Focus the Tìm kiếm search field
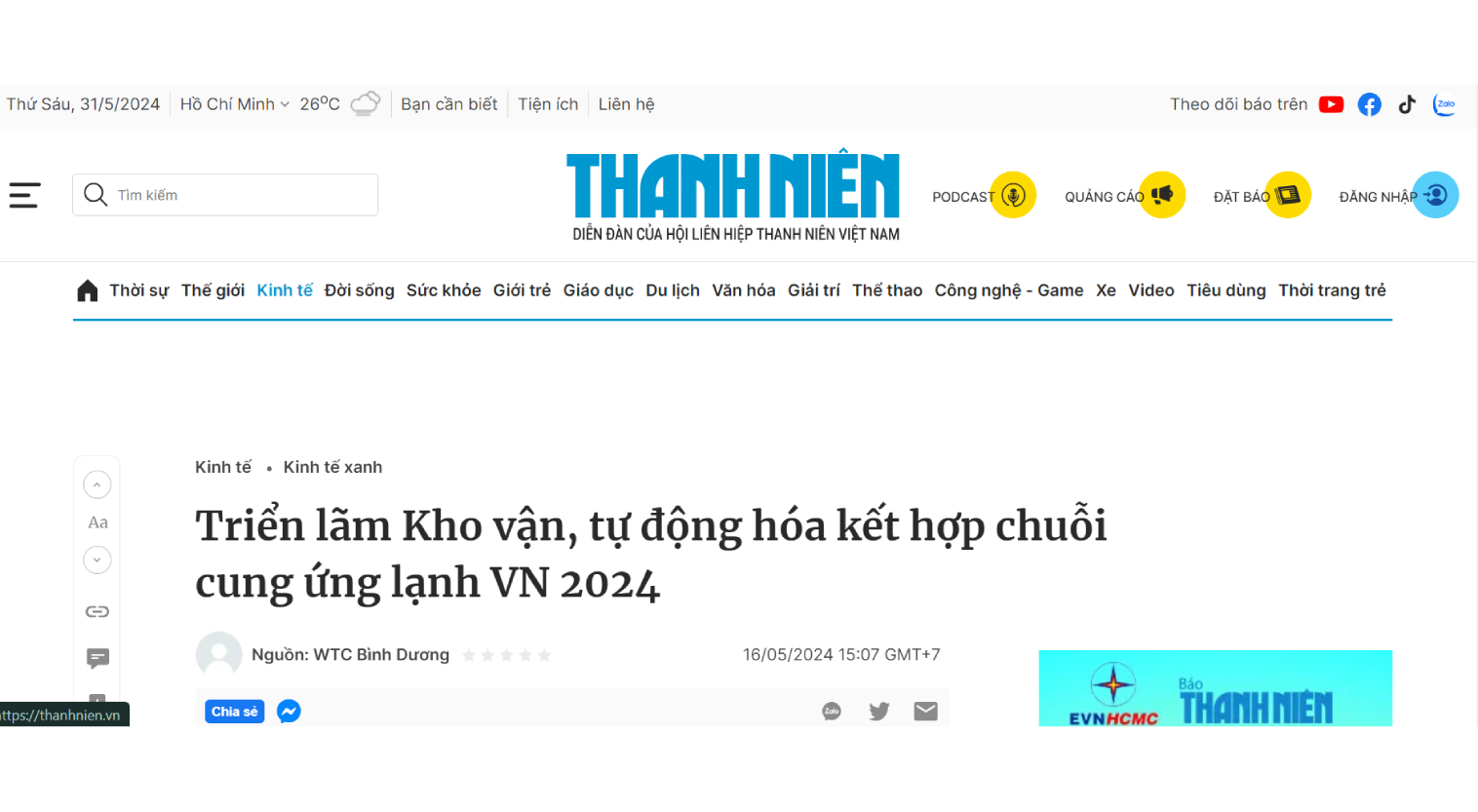The width and height of the screenshot is (1478, 812). click(225, 195)
